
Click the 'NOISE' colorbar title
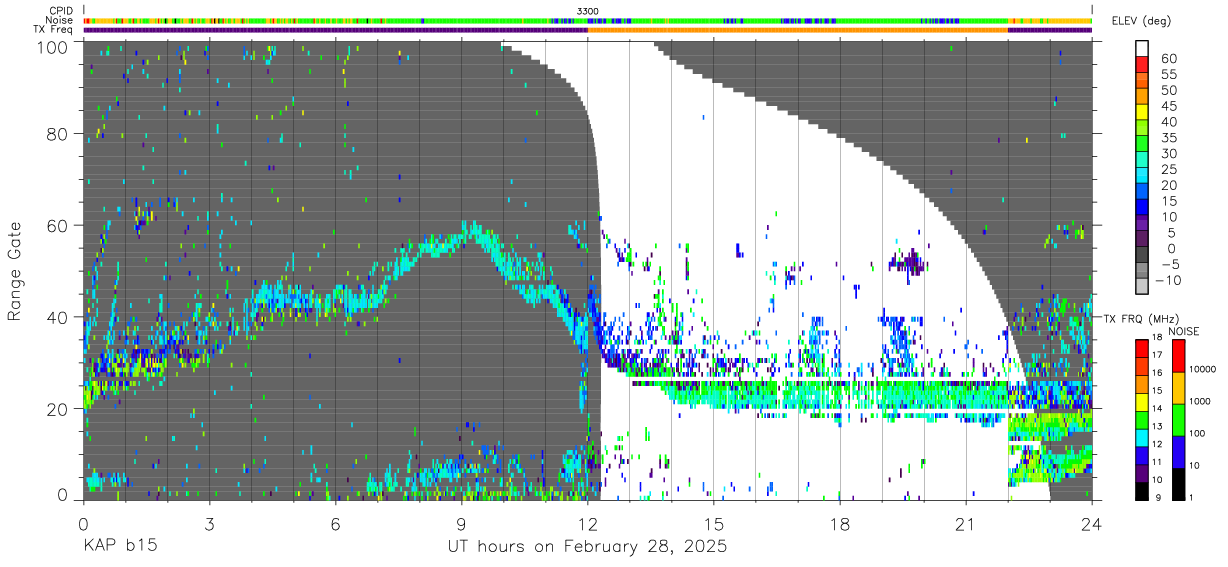tap(1183, 331)
